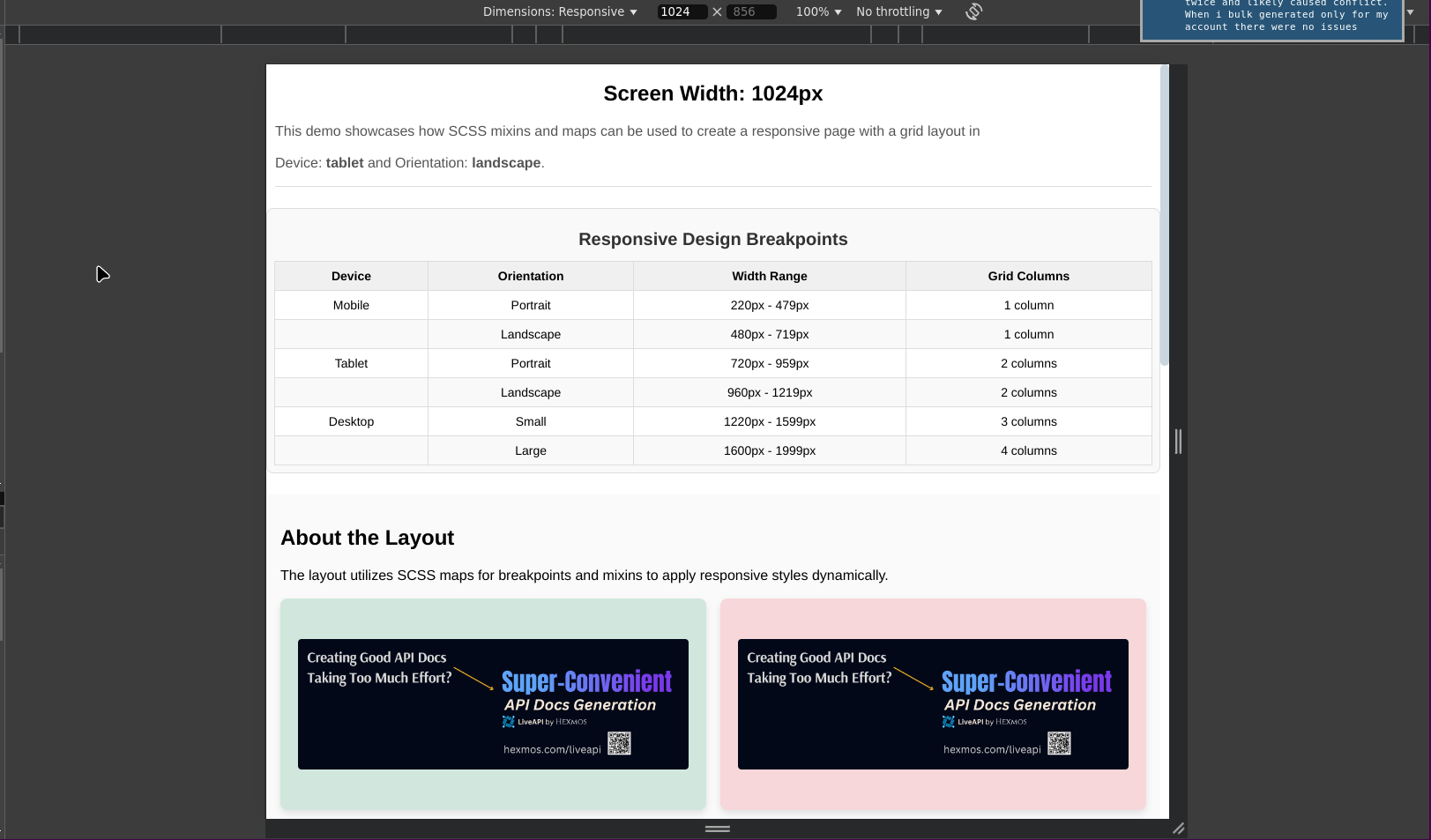Image resolution: width=1431 pixels, height=840 pixels.
Task: Click the banner image in the pink card
Action: tap(933, 704)
